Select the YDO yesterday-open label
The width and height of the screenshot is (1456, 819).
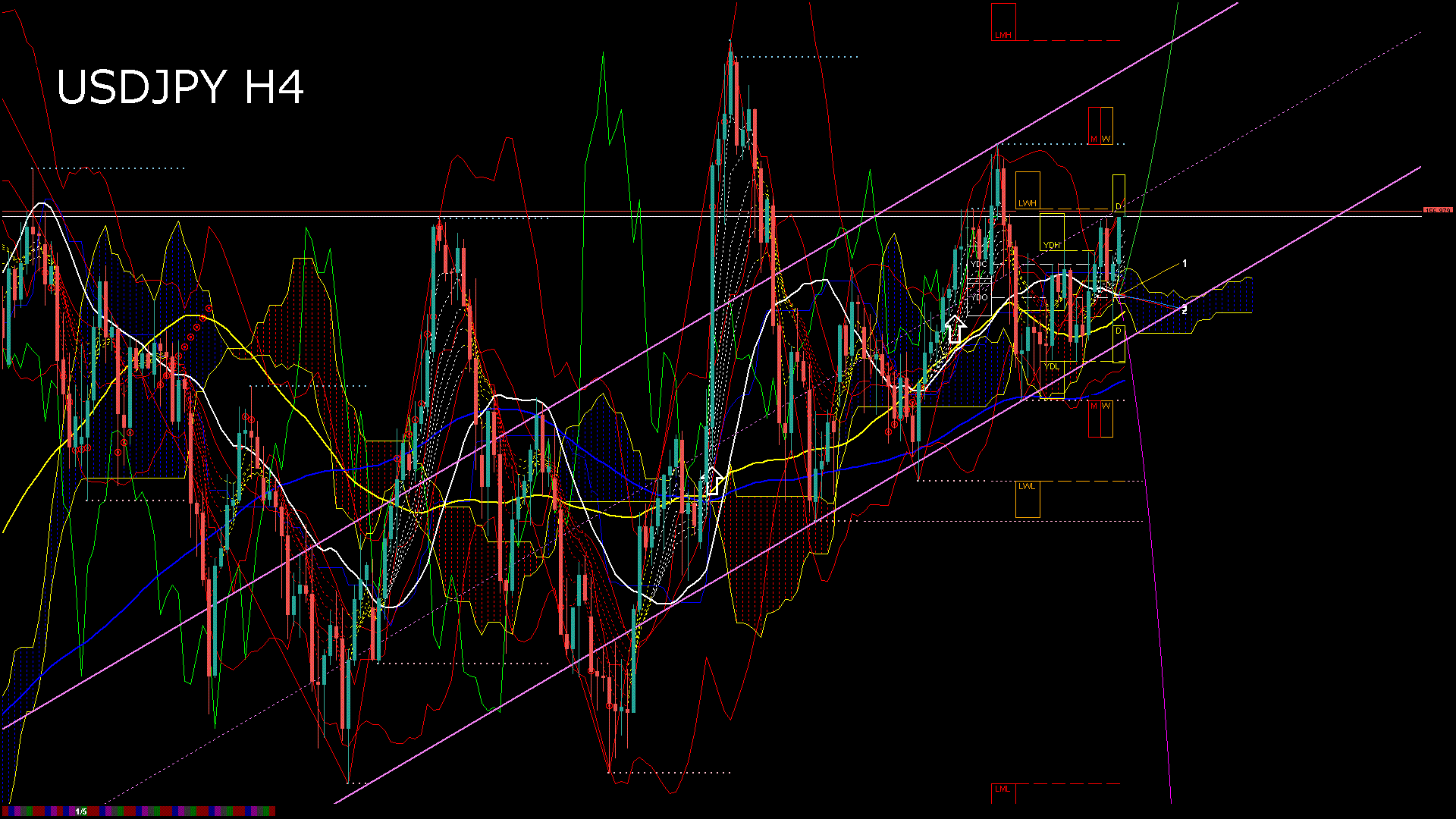point(979,297)
